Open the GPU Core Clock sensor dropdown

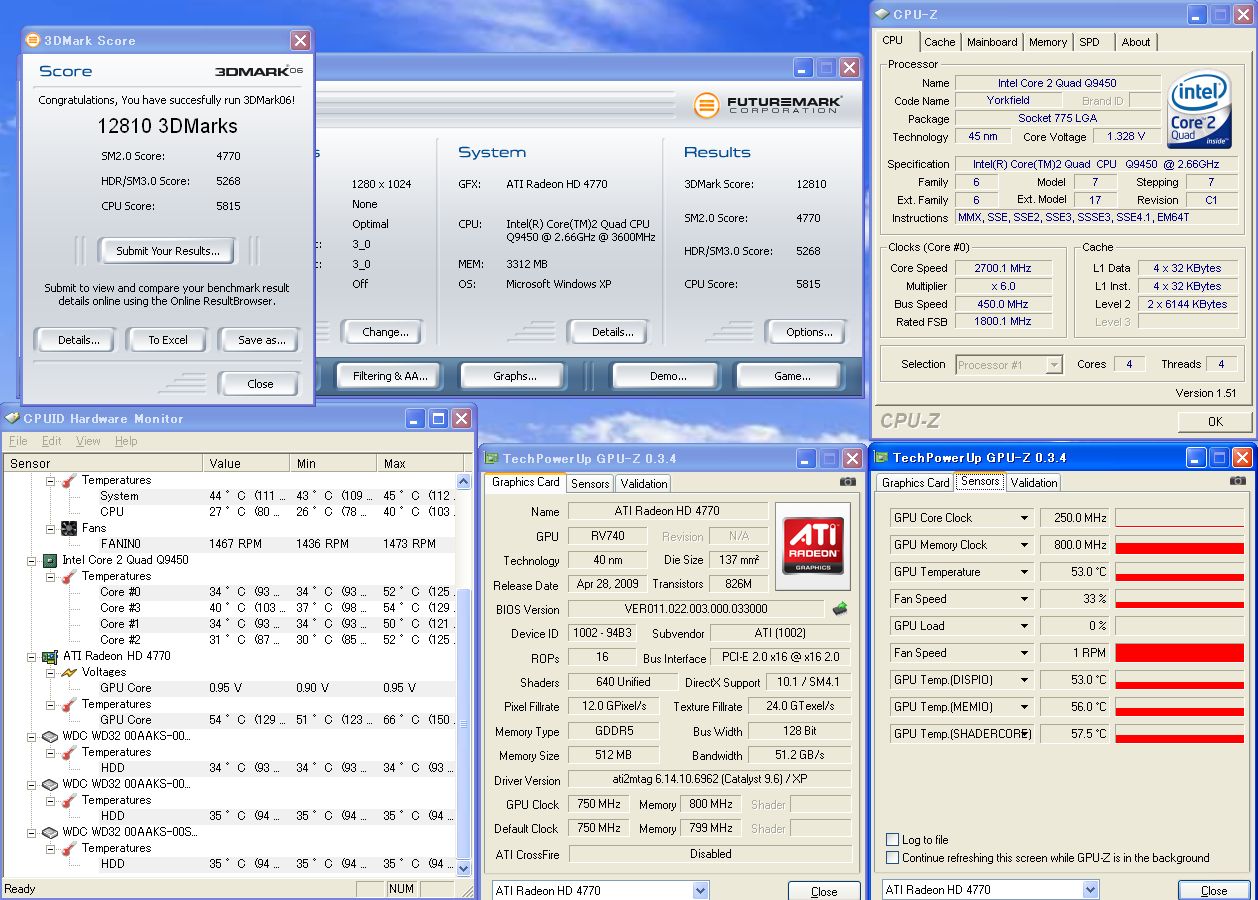pyautogui.click(x=1024, y=518)
